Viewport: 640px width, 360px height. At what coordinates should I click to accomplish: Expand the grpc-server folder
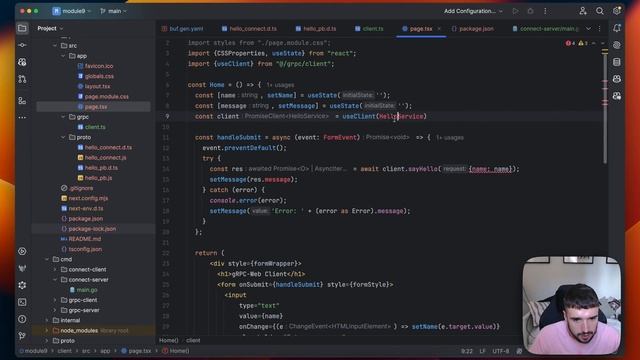coord(55,310)
